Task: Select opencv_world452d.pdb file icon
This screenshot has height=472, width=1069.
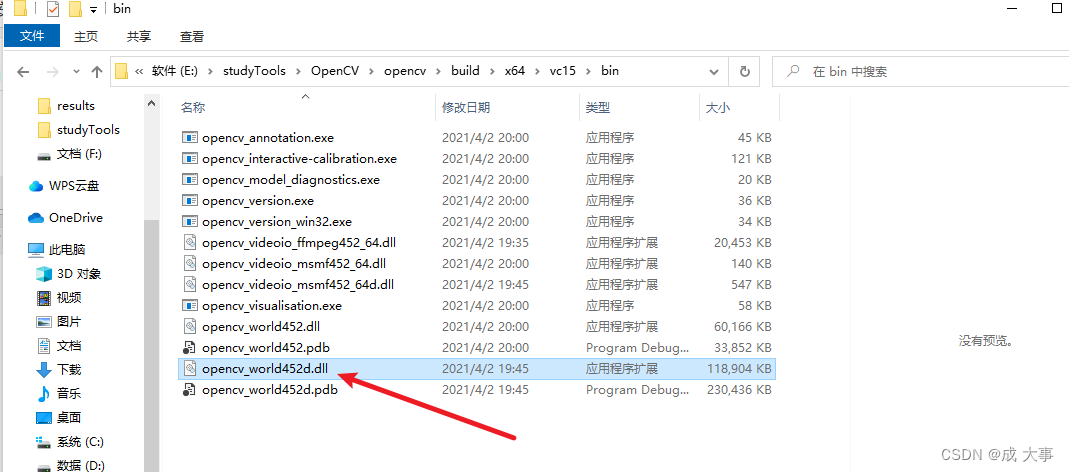Action: [190, 390]
